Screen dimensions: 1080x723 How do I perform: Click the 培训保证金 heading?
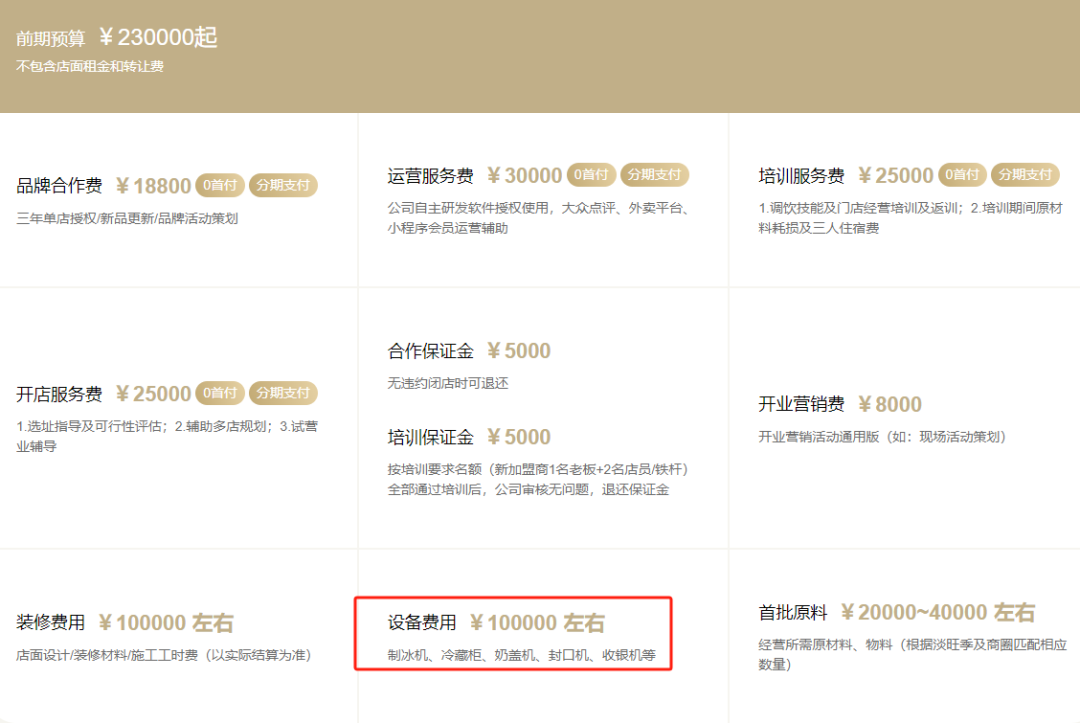430,437
